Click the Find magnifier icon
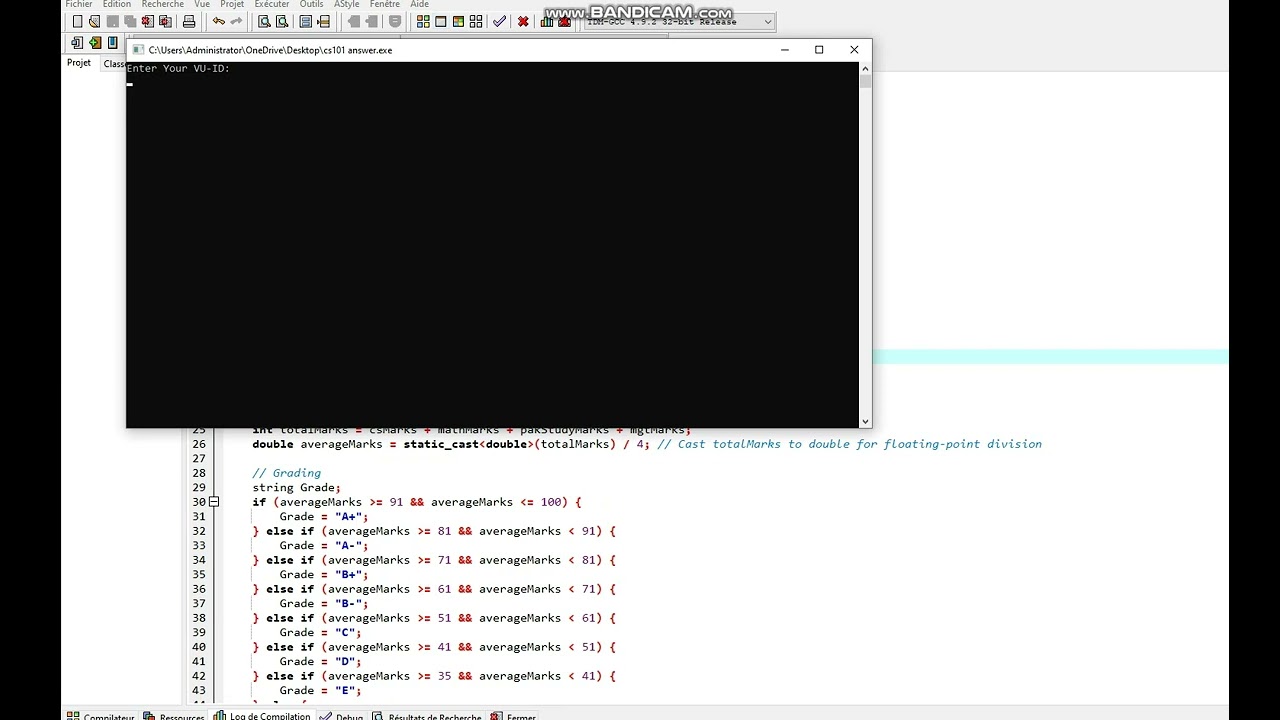1280x720 pixels. [x=264, y=21]
